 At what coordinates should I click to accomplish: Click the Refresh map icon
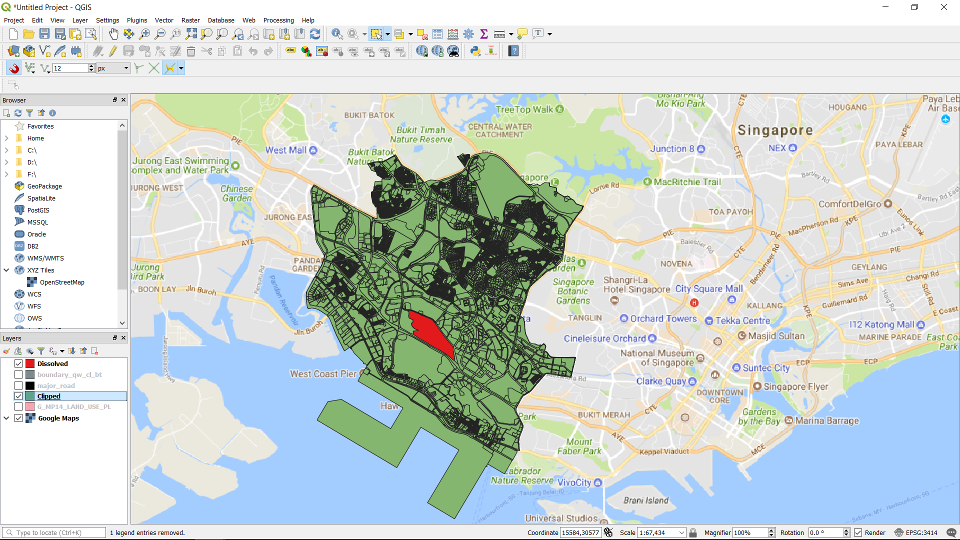[315, 34]
